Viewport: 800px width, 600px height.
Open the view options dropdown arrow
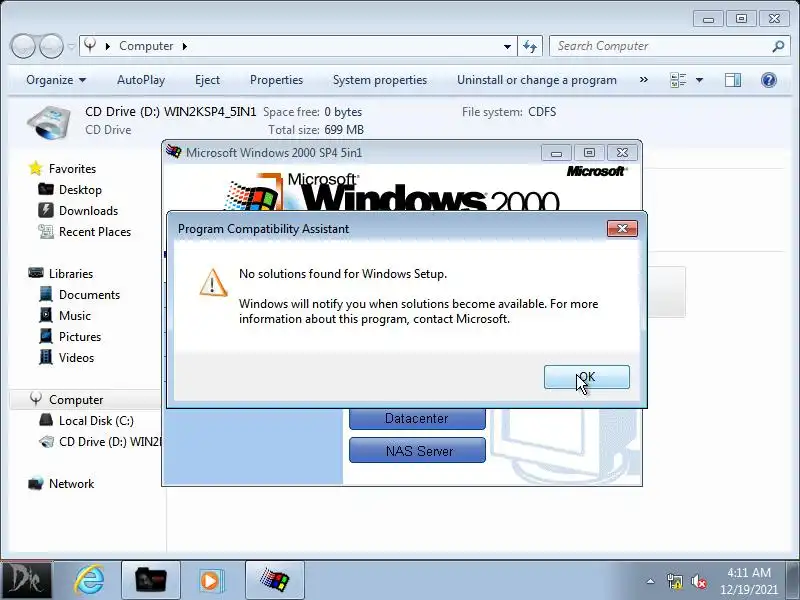(699, 80)
